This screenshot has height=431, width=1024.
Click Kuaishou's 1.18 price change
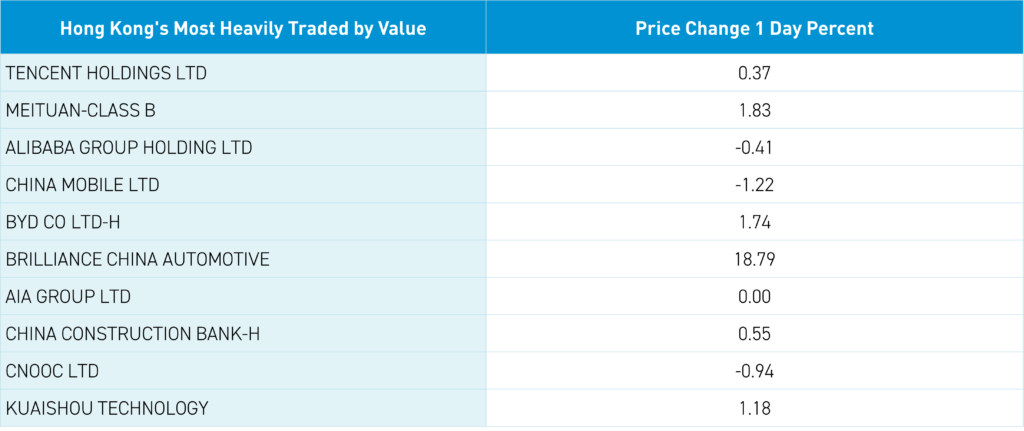754,408
